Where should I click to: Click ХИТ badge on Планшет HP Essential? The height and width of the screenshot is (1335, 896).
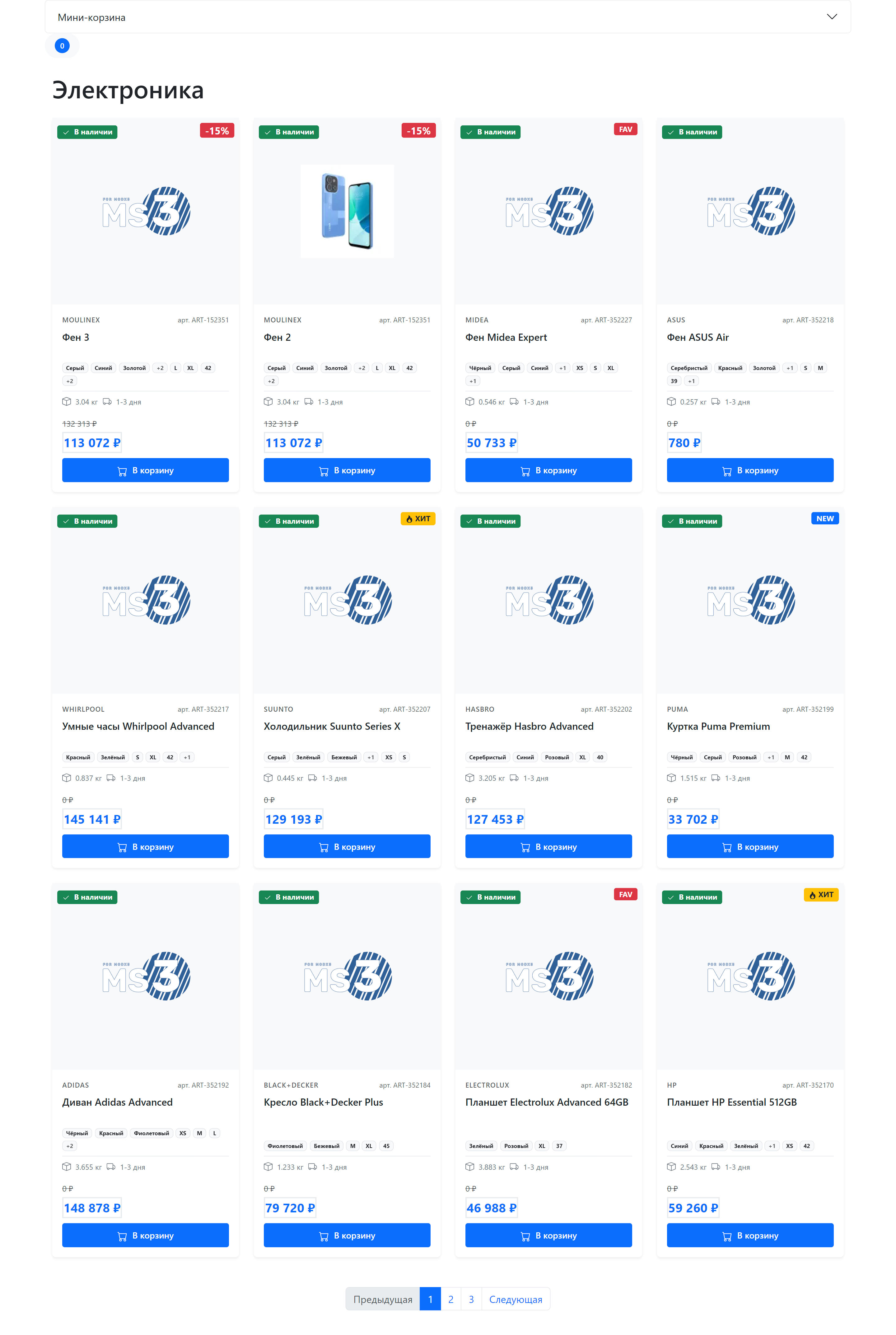821,894
